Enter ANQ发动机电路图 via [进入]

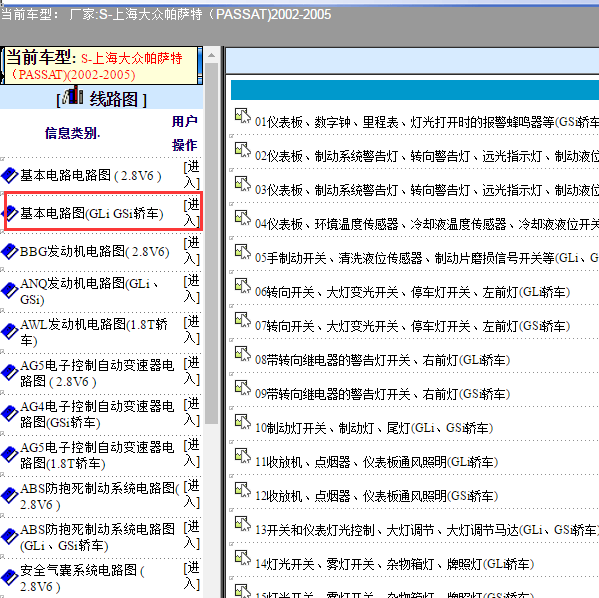(x=192, y=289)
